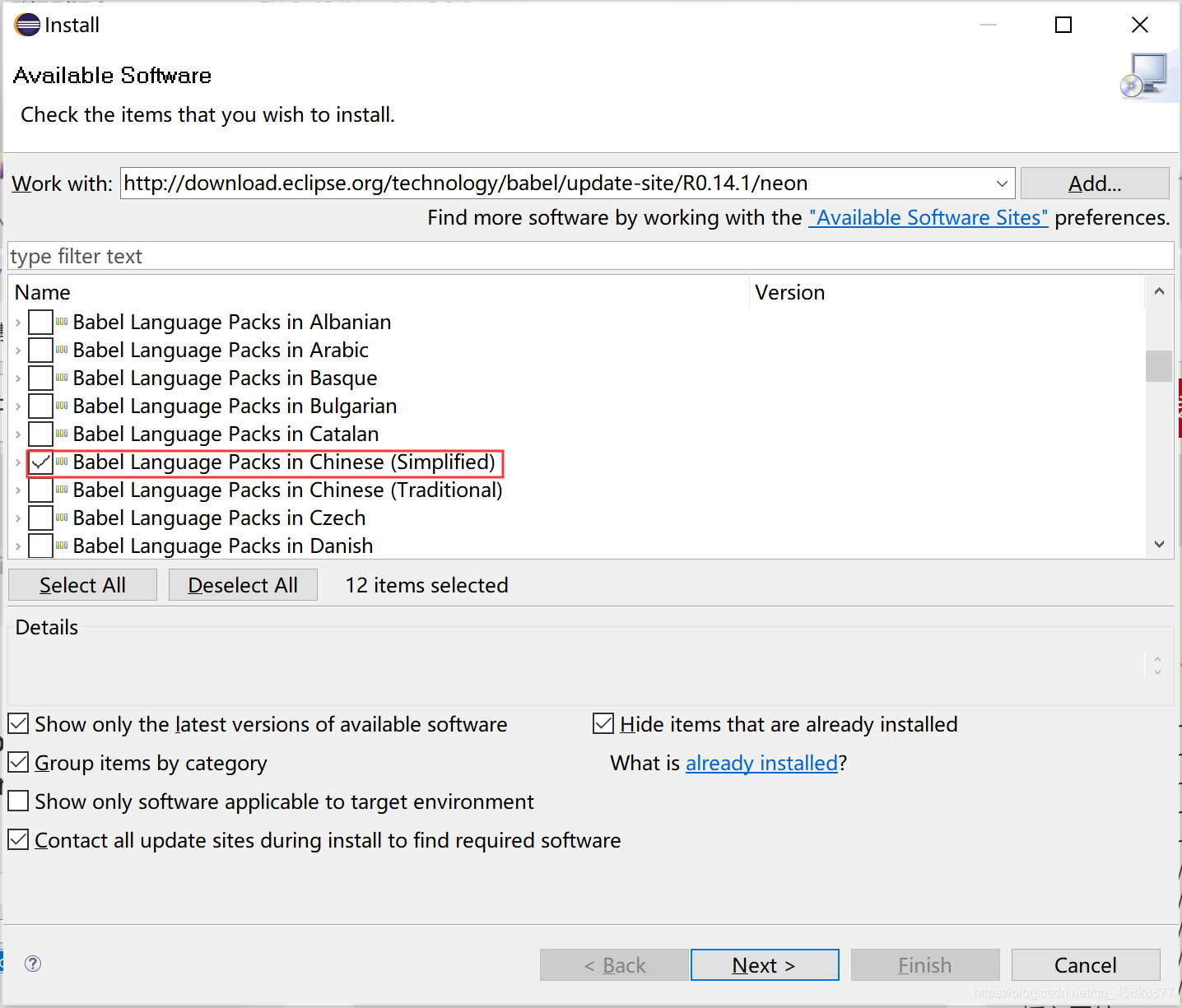
Task: Focus the type filter text field
Action: point(591,256)
